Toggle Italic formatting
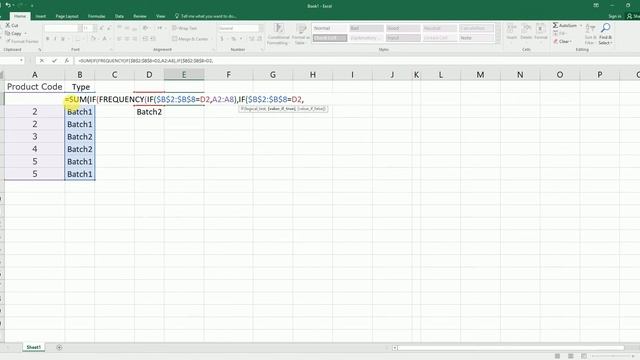The height and width of the screenshot is (360, 640). click(55, 39)
